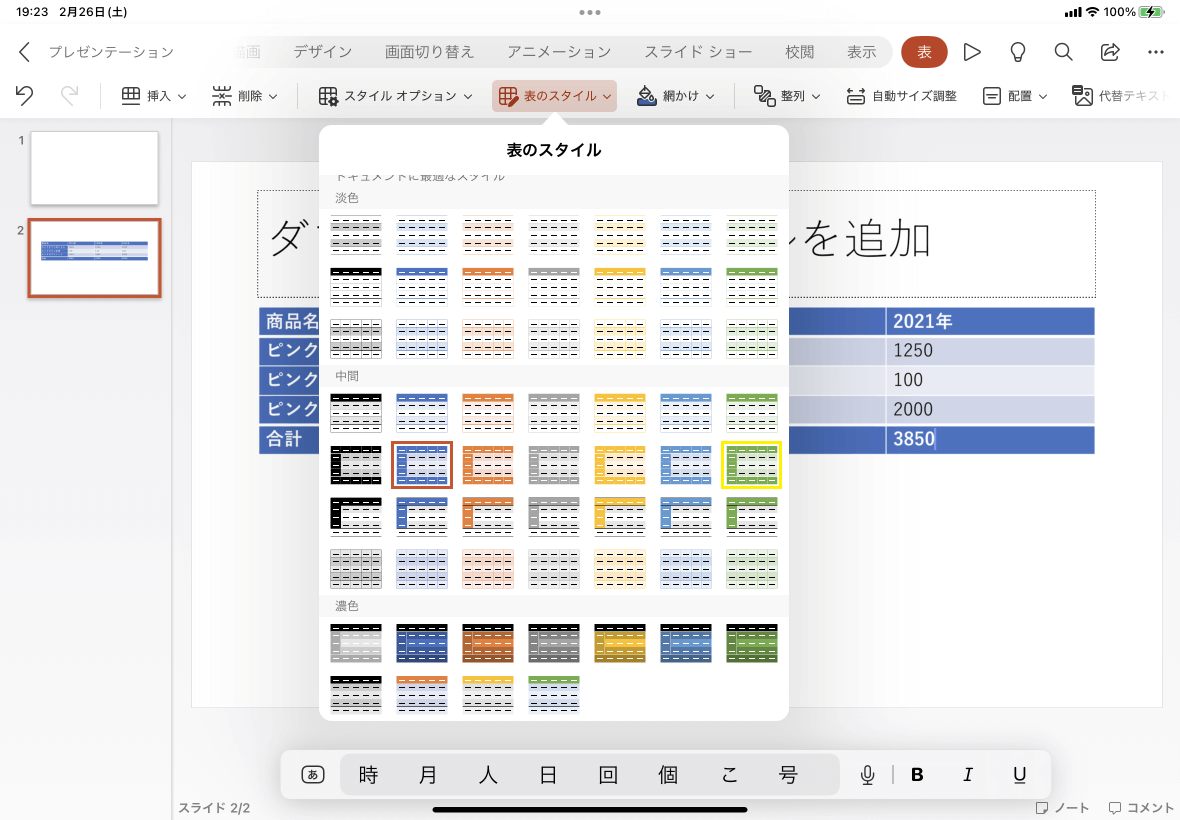
Task: Click the 2021年 header cell
Action: pos(990,321)
